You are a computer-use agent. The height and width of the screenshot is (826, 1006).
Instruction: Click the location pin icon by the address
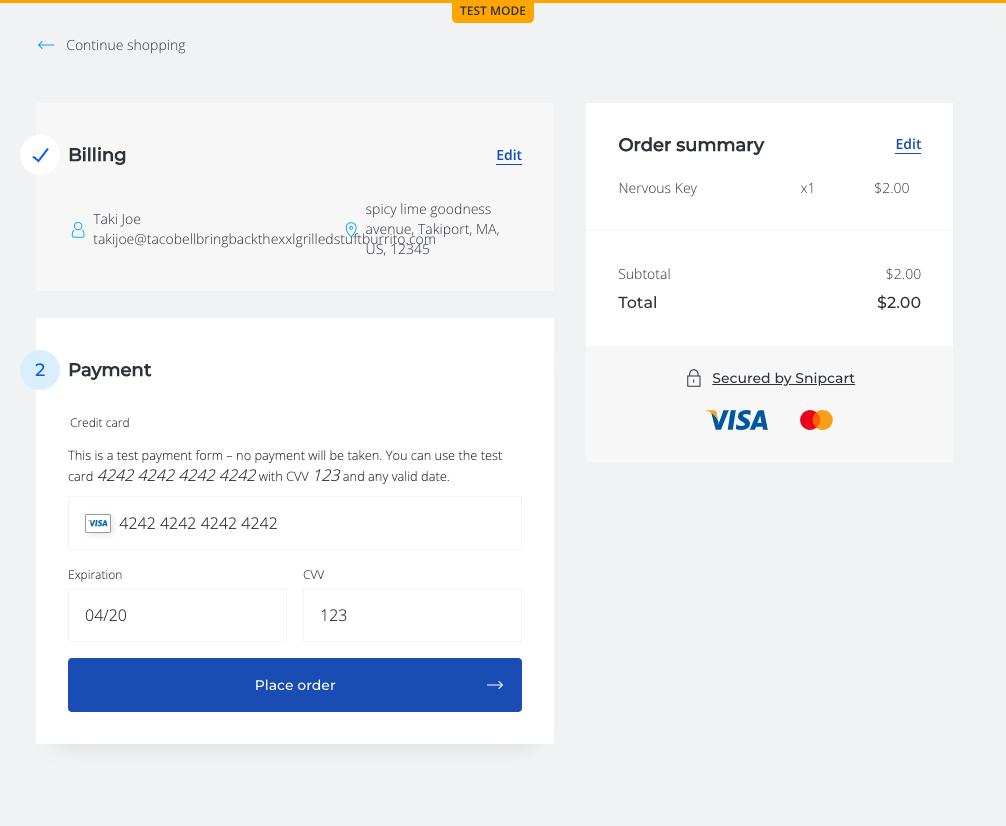[351, 230]
